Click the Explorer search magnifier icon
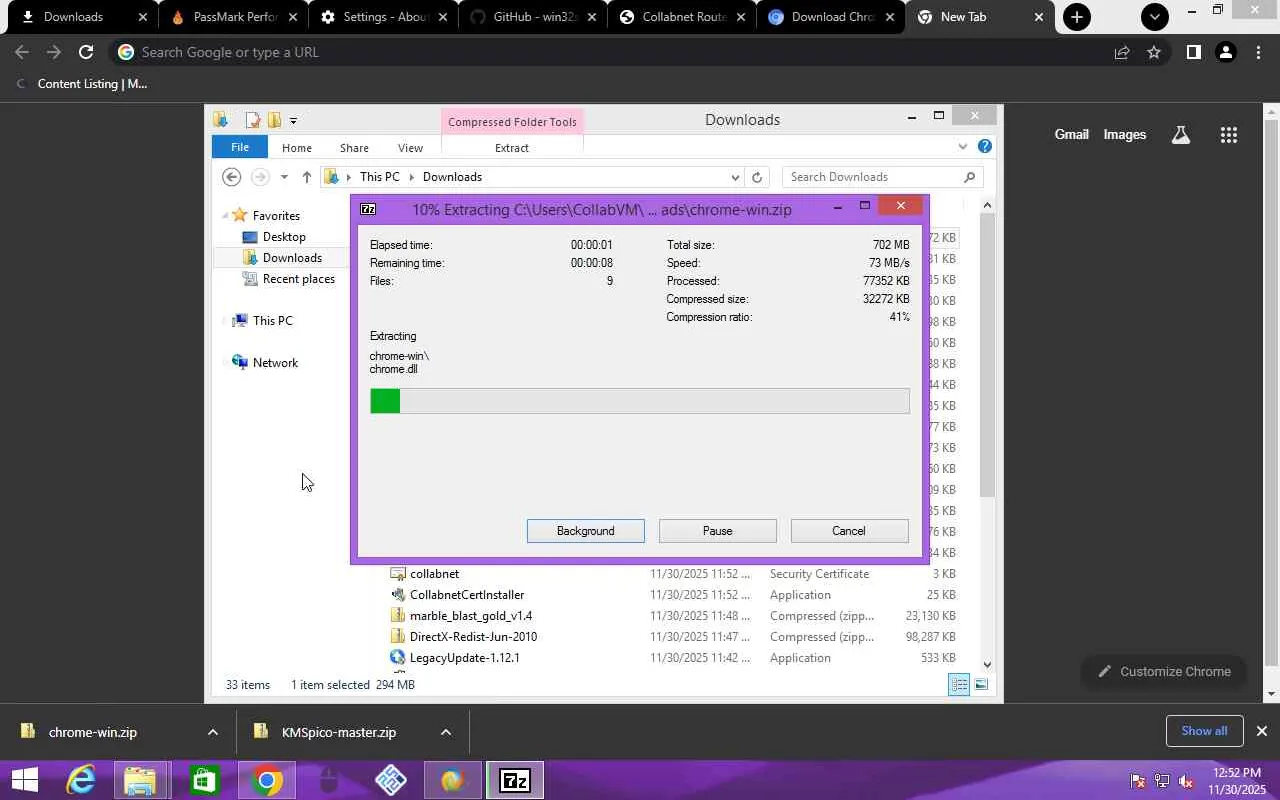1280x800 pixels. click(x=969, y=177)
